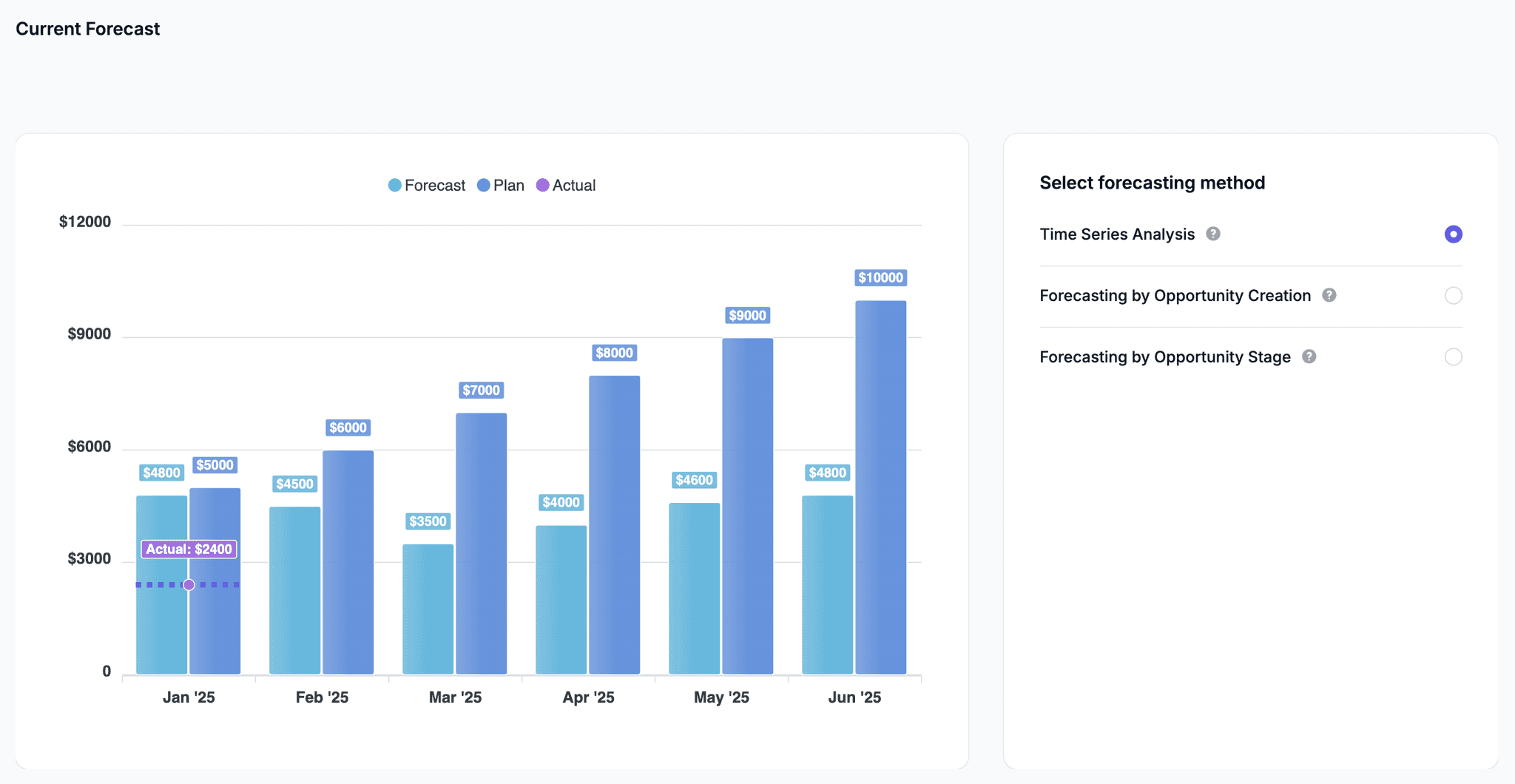Click the Plan legend color dot
The width and height of the screenshot is (1515, 784).
pyautogui.click(x=484, y=185)
